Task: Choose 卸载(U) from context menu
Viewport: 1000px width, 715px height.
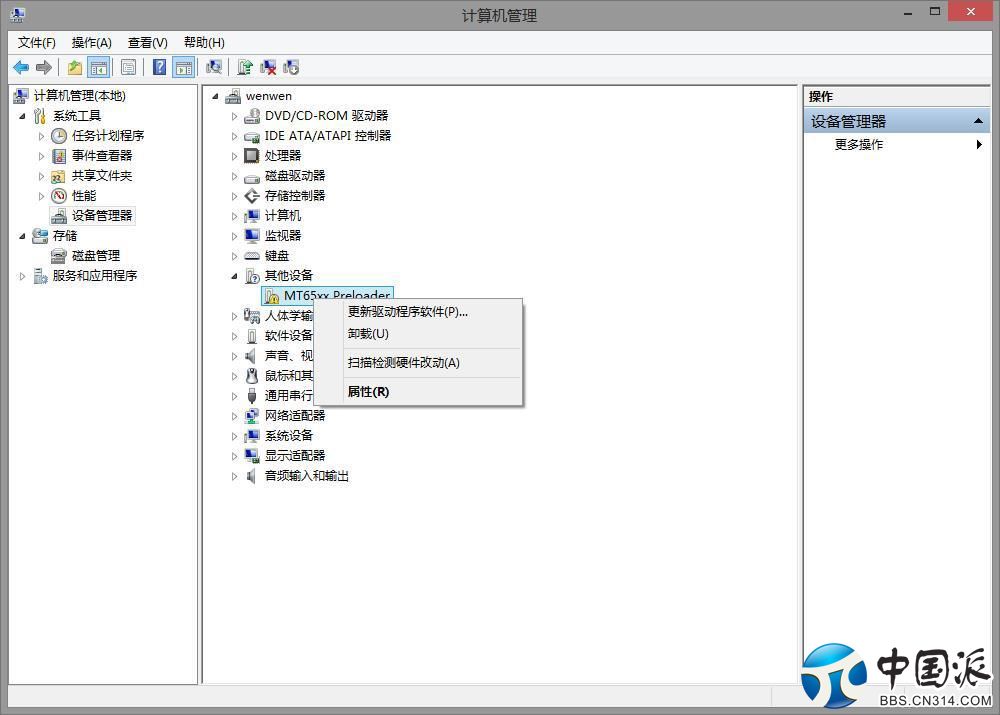Action: click(418, 334)
